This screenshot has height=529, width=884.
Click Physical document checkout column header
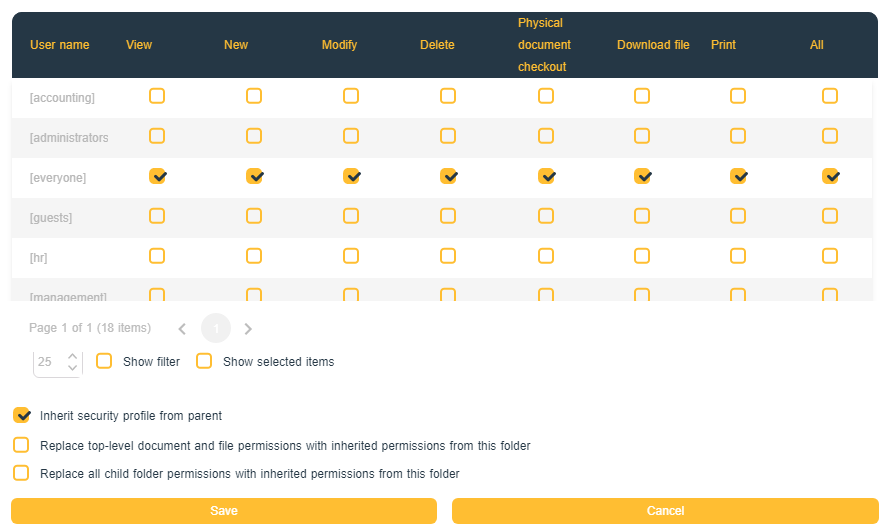(x=544, y=45)
